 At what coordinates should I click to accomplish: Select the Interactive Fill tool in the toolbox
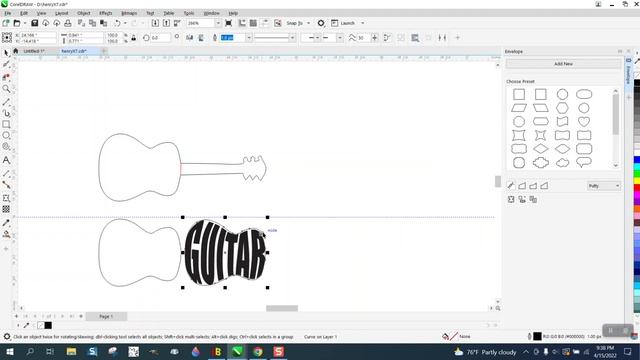click(6, 234)
